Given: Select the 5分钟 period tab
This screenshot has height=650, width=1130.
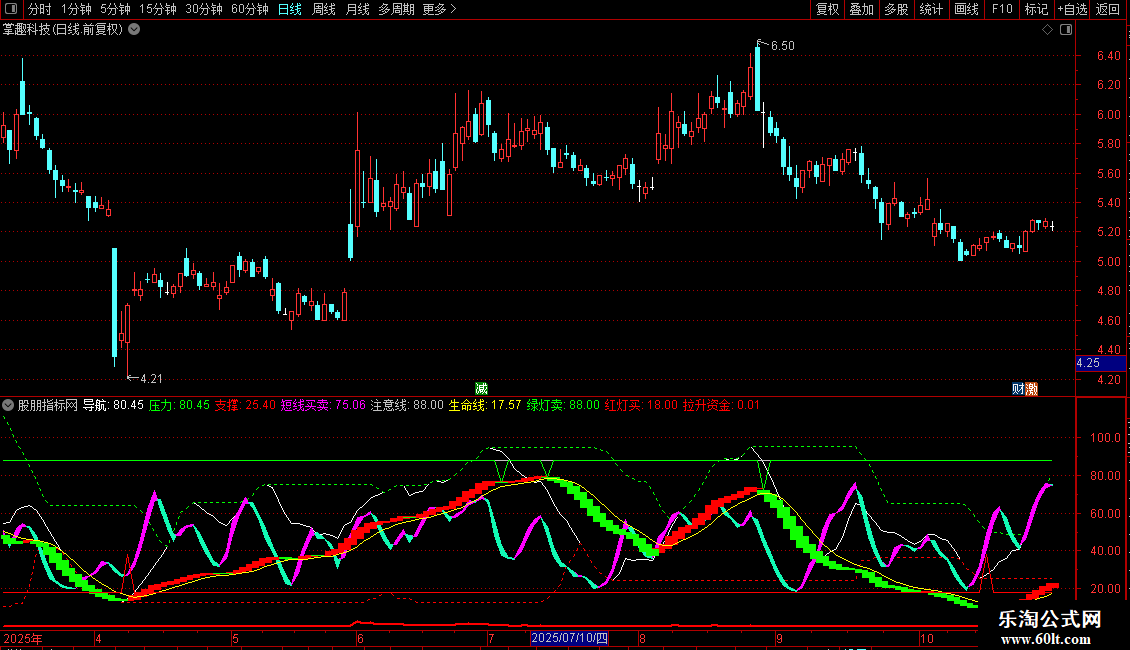Looking at the screenshot, I should tap(115, 9).
